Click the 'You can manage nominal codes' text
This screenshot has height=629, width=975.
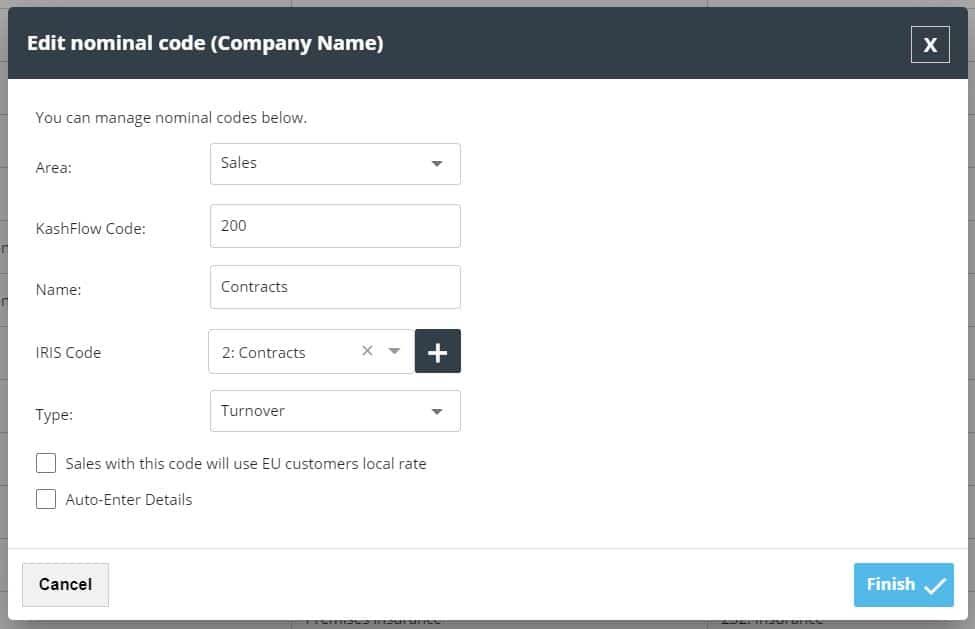pyautogui.click(x=171, y=118)
